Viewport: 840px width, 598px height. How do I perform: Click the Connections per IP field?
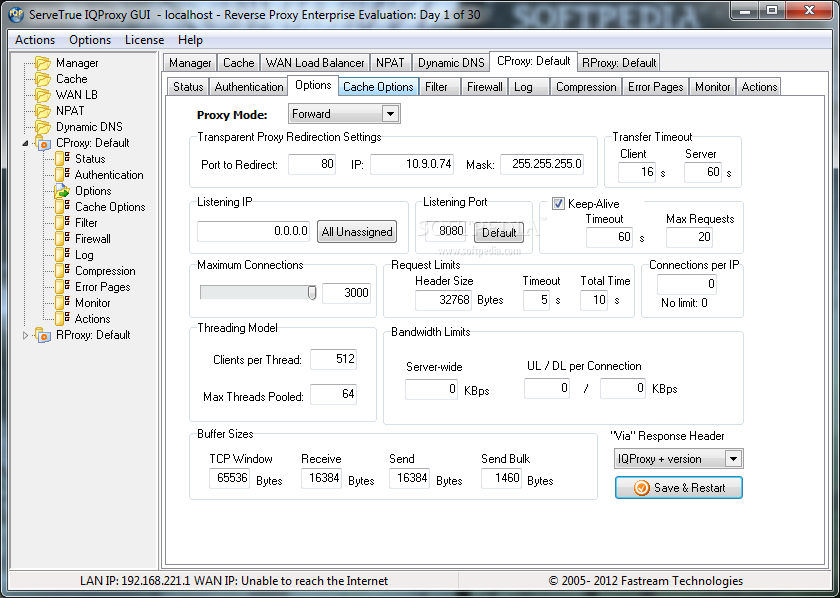(687, 283)
